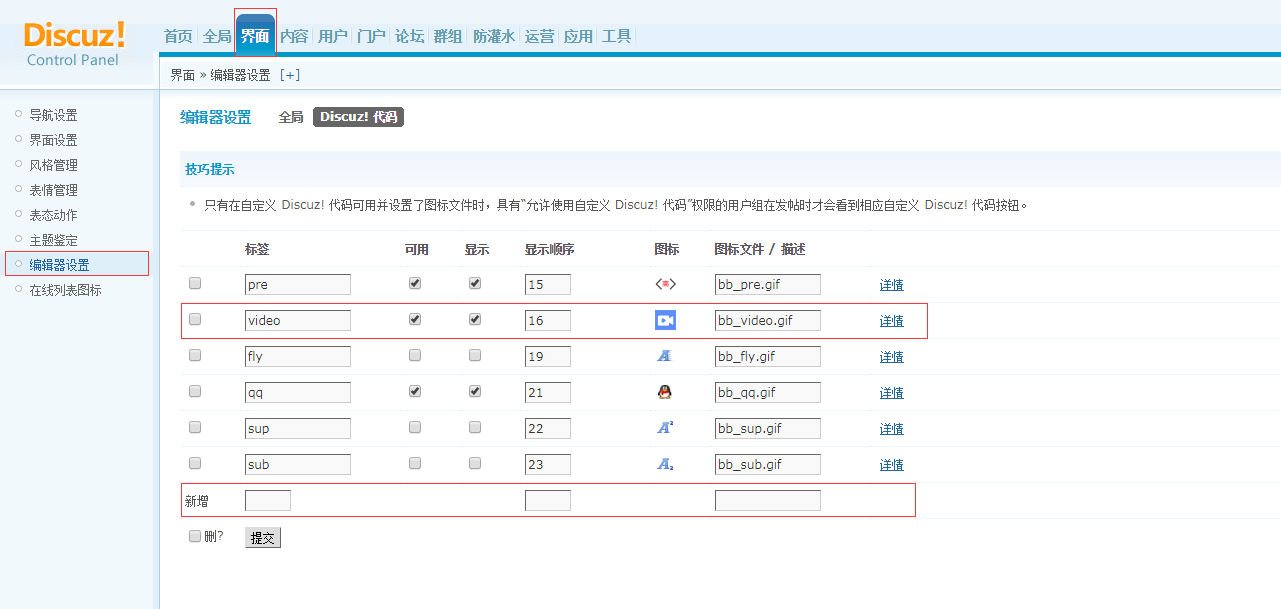Click the pre code tag icon
Screen dimensions: 1281x609
coord(665,283)
